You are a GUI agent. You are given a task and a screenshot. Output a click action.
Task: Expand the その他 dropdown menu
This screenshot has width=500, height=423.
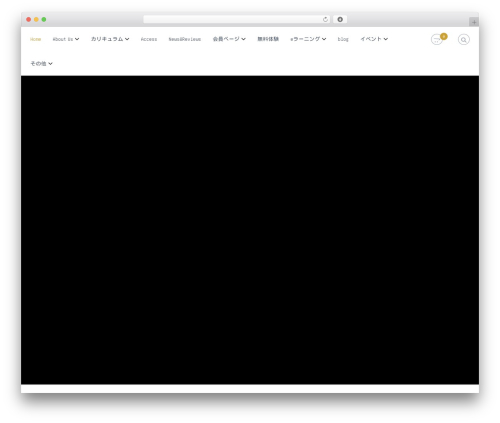(x=41, y=63)
